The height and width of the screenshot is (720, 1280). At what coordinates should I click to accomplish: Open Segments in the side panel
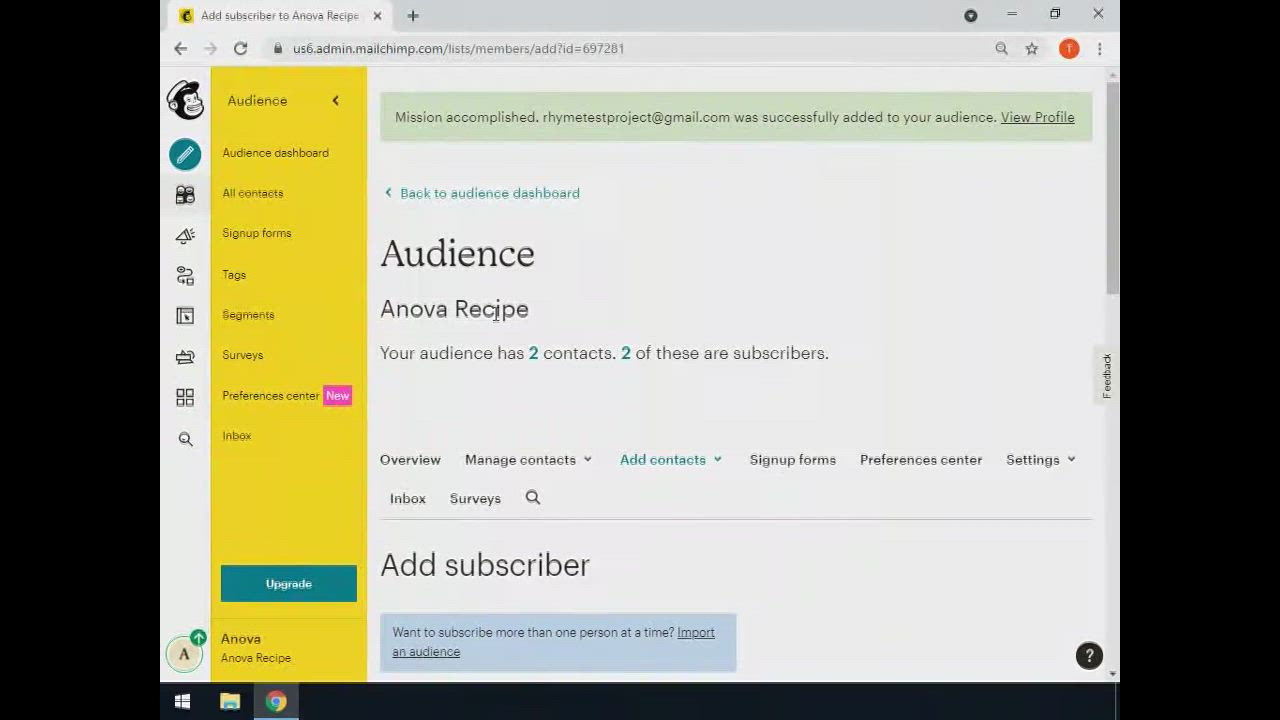[248, 315]
